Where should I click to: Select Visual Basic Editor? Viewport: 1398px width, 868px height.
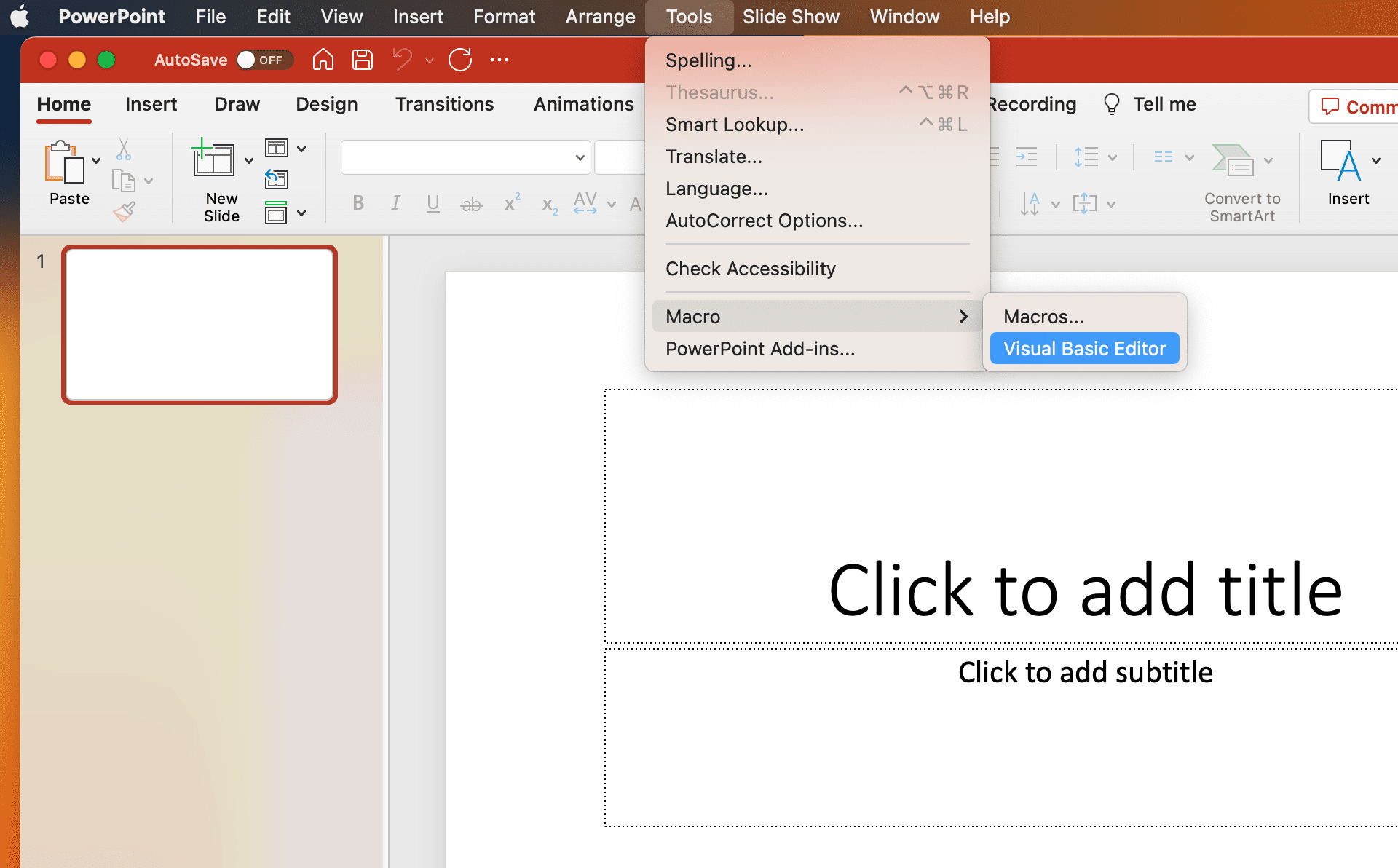point(1083,348)
